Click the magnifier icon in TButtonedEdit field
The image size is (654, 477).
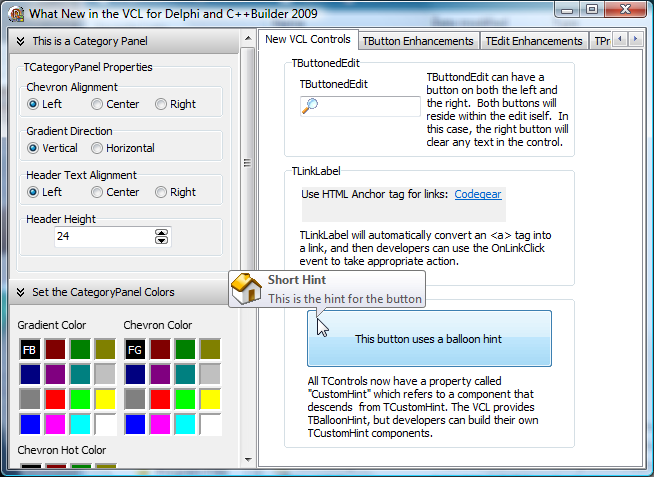pyautogui.click(x=310, y=107)
